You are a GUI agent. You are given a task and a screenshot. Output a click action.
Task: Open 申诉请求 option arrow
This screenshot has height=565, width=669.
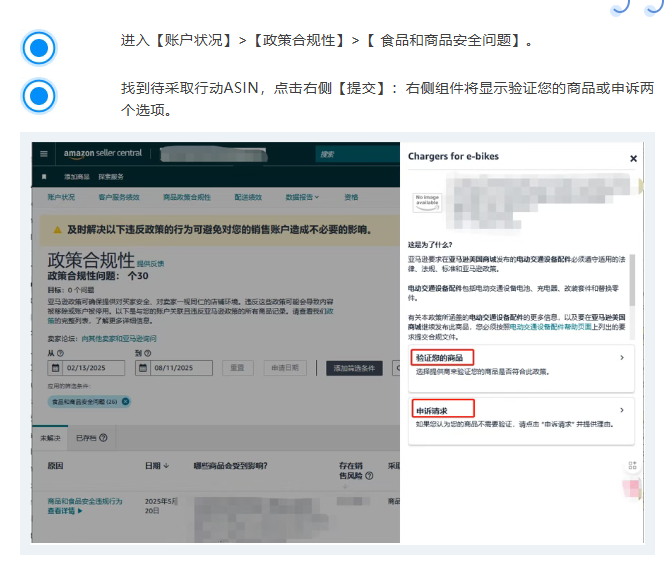pyautogui.click(x=622, y=410)
